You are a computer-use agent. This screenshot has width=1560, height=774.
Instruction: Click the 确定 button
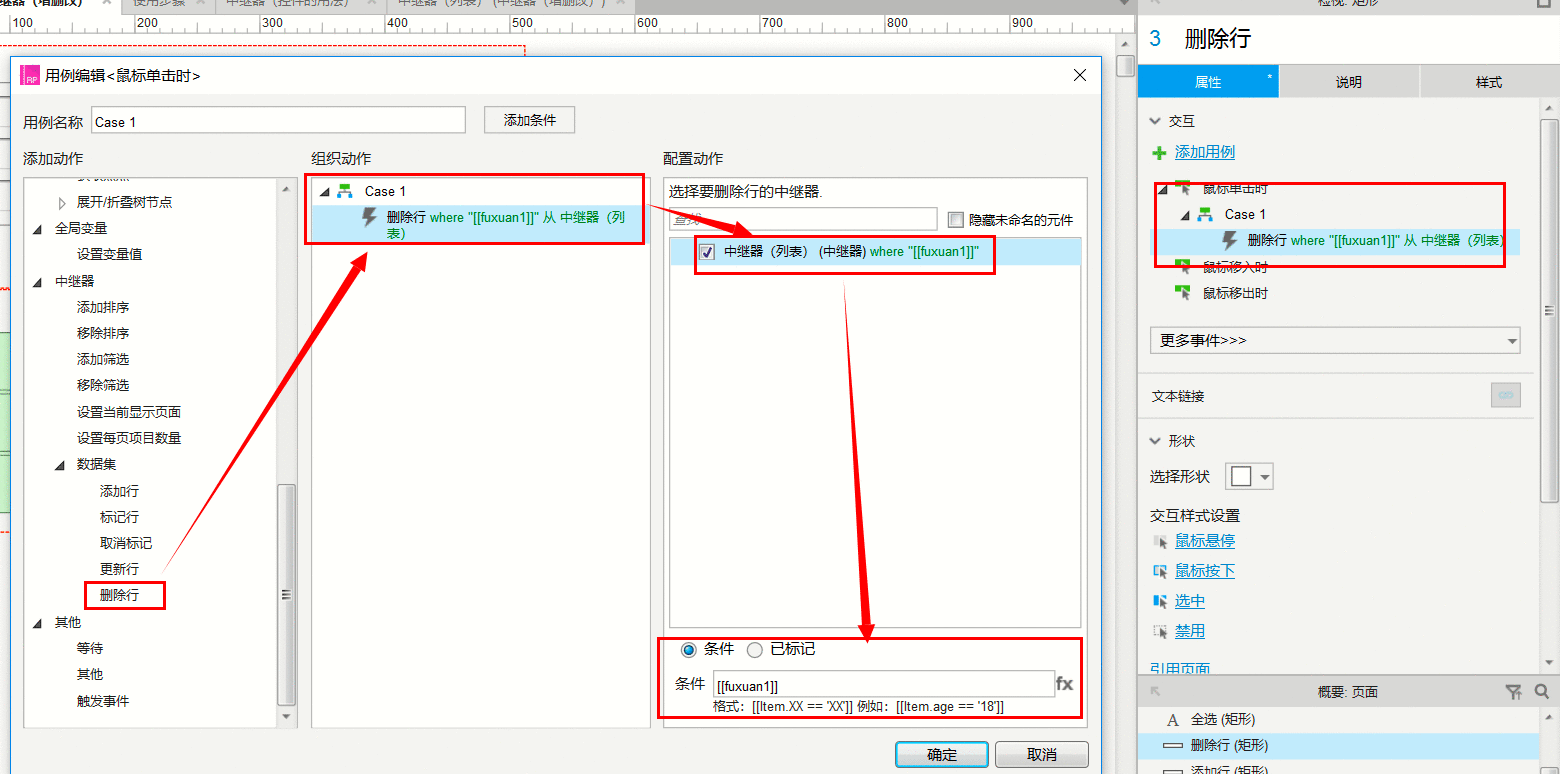(942, 755)
